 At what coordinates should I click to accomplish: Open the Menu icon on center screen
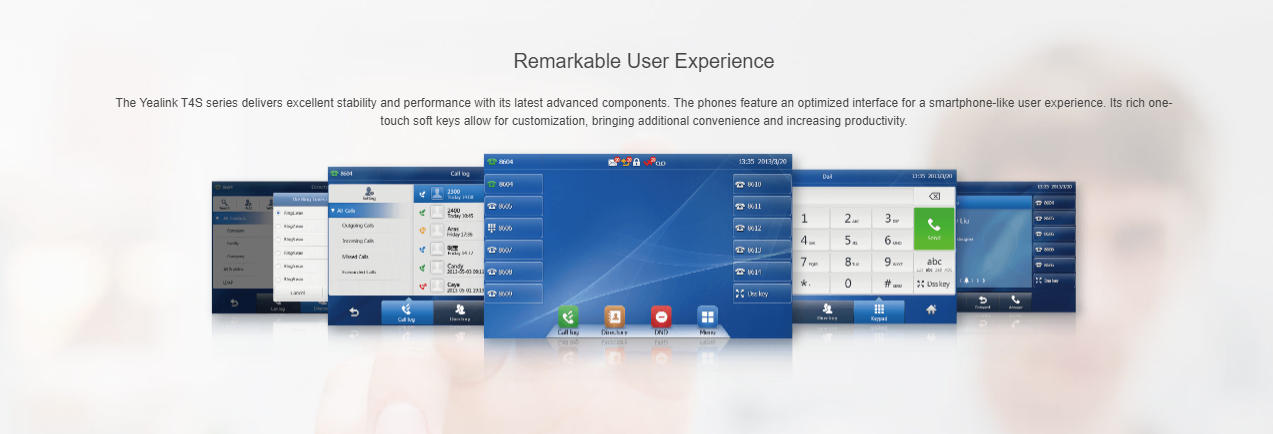[x=707, y=317]
